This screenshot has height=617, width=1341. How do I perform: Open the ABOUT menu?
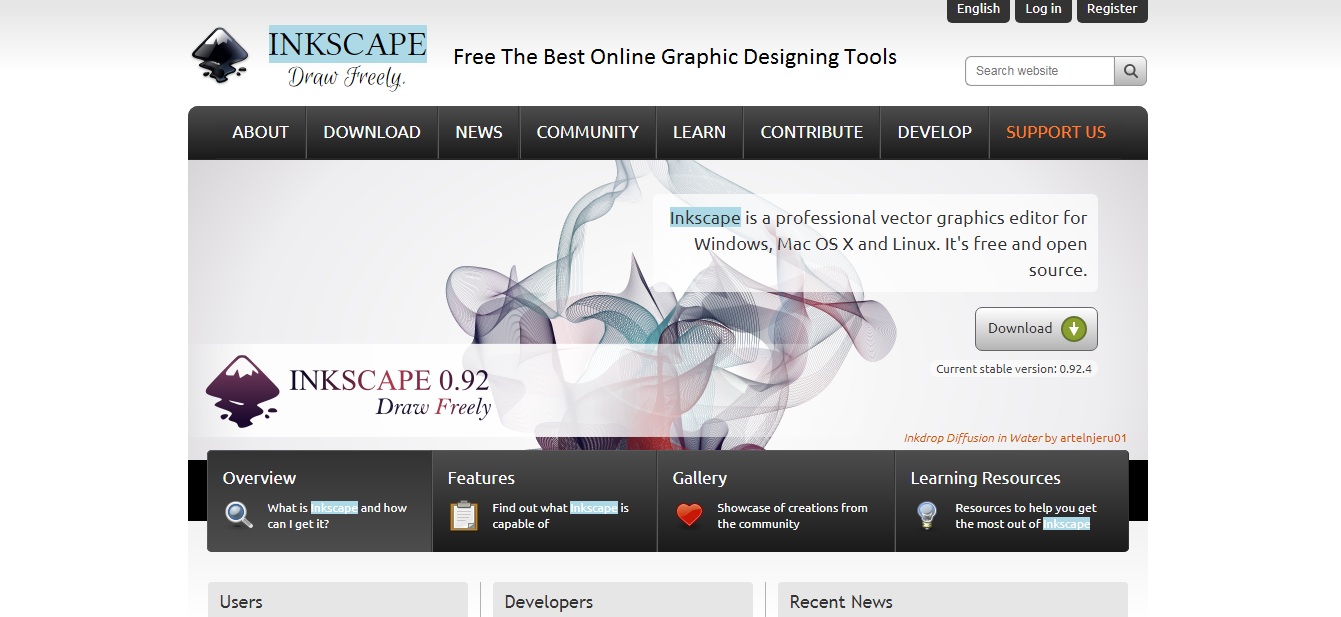[259, 131]
